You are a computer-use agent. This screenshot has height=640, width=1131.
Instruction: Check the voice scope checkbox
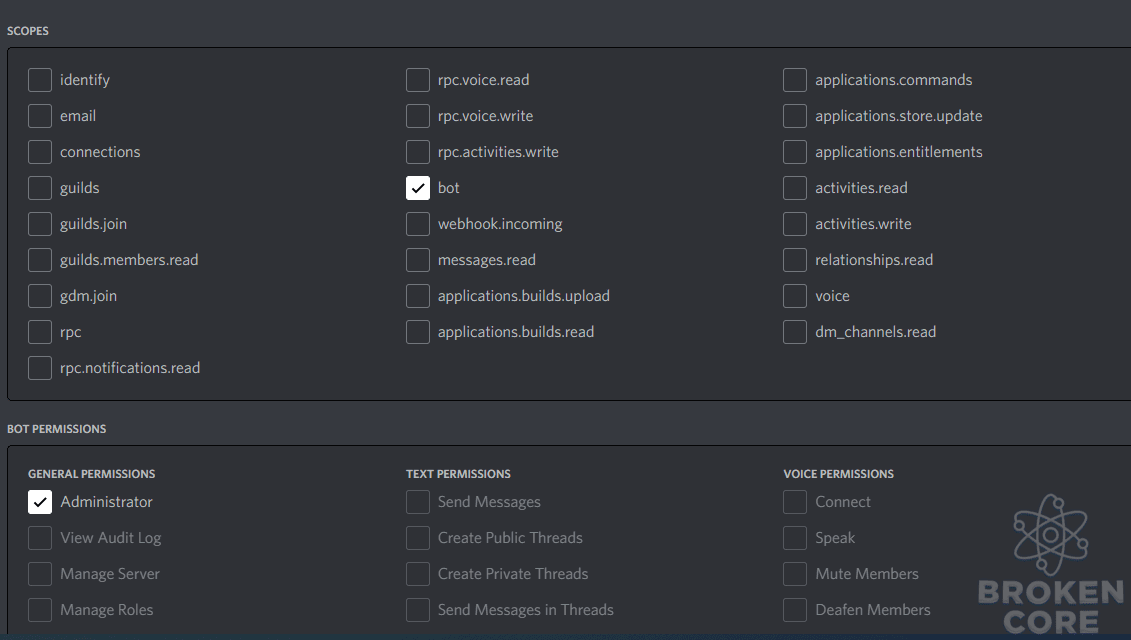point(795,297)
